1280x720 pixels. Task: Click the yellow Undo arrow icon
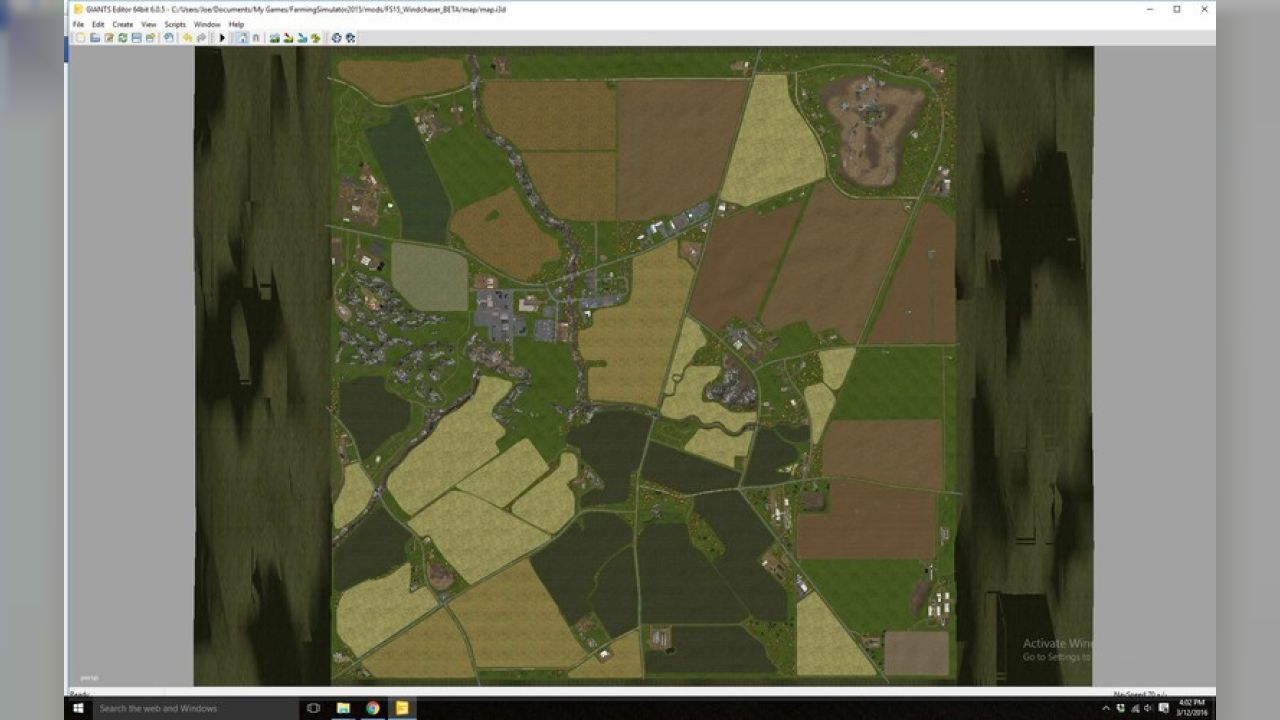187,38
